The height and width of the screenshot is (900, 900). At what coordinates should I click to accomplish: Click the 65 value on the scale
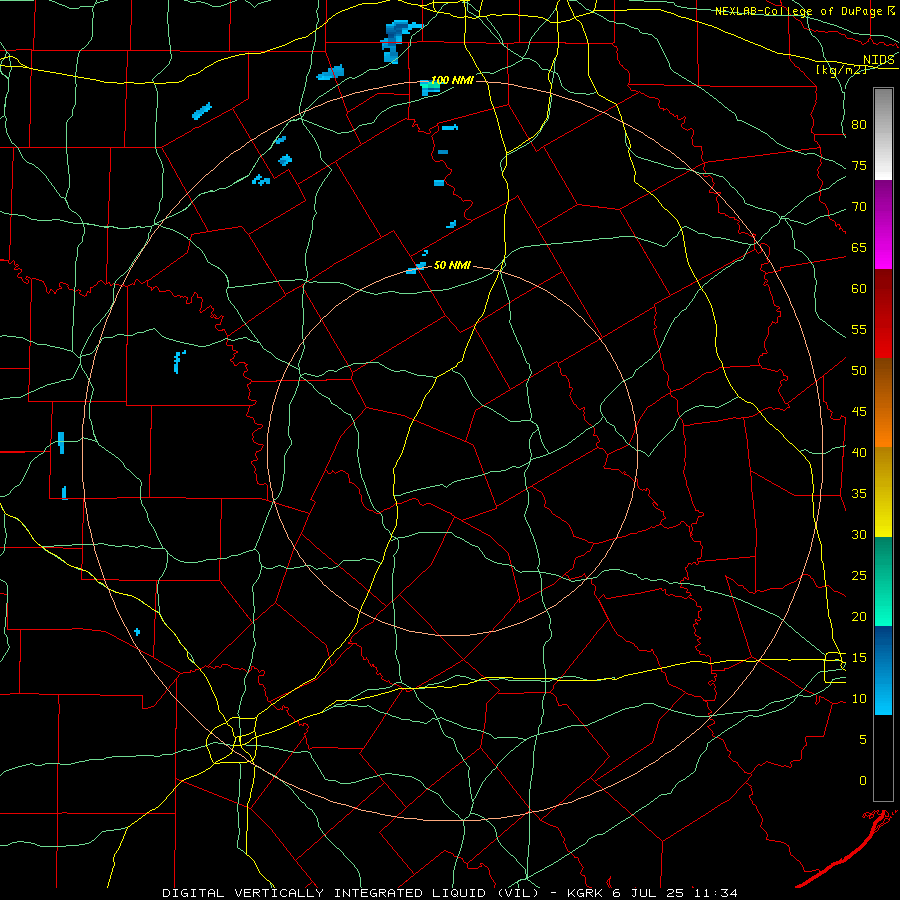click(x=859, y=247)
